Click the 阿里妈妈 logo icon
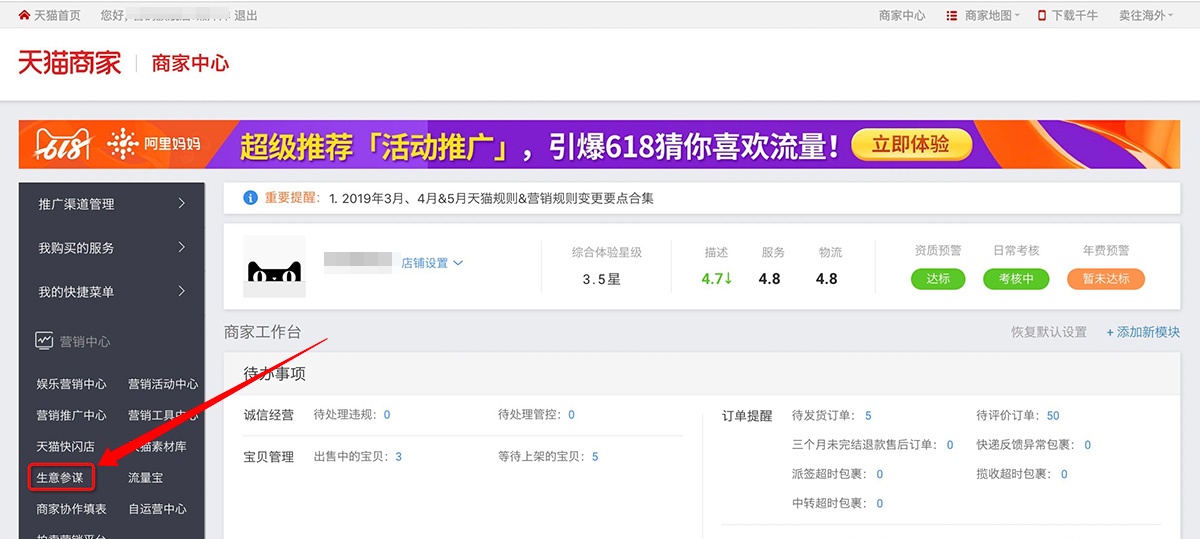1200x539 pixels. click(122, 144)
